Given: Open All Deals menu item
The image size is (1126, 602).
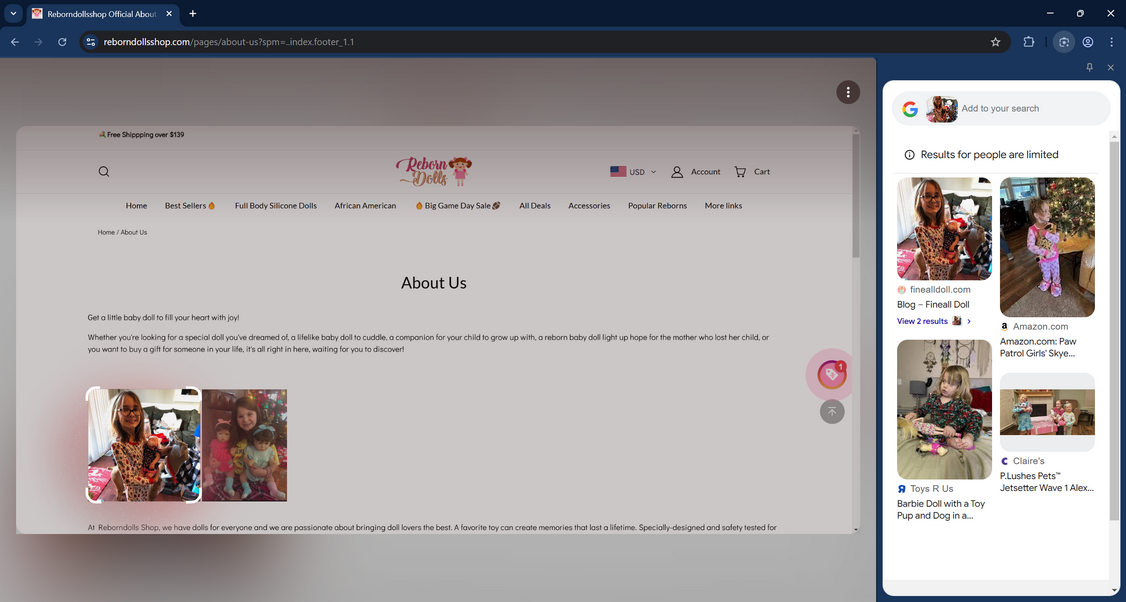Looking at the screenshot, I should [x=535, y=205].
